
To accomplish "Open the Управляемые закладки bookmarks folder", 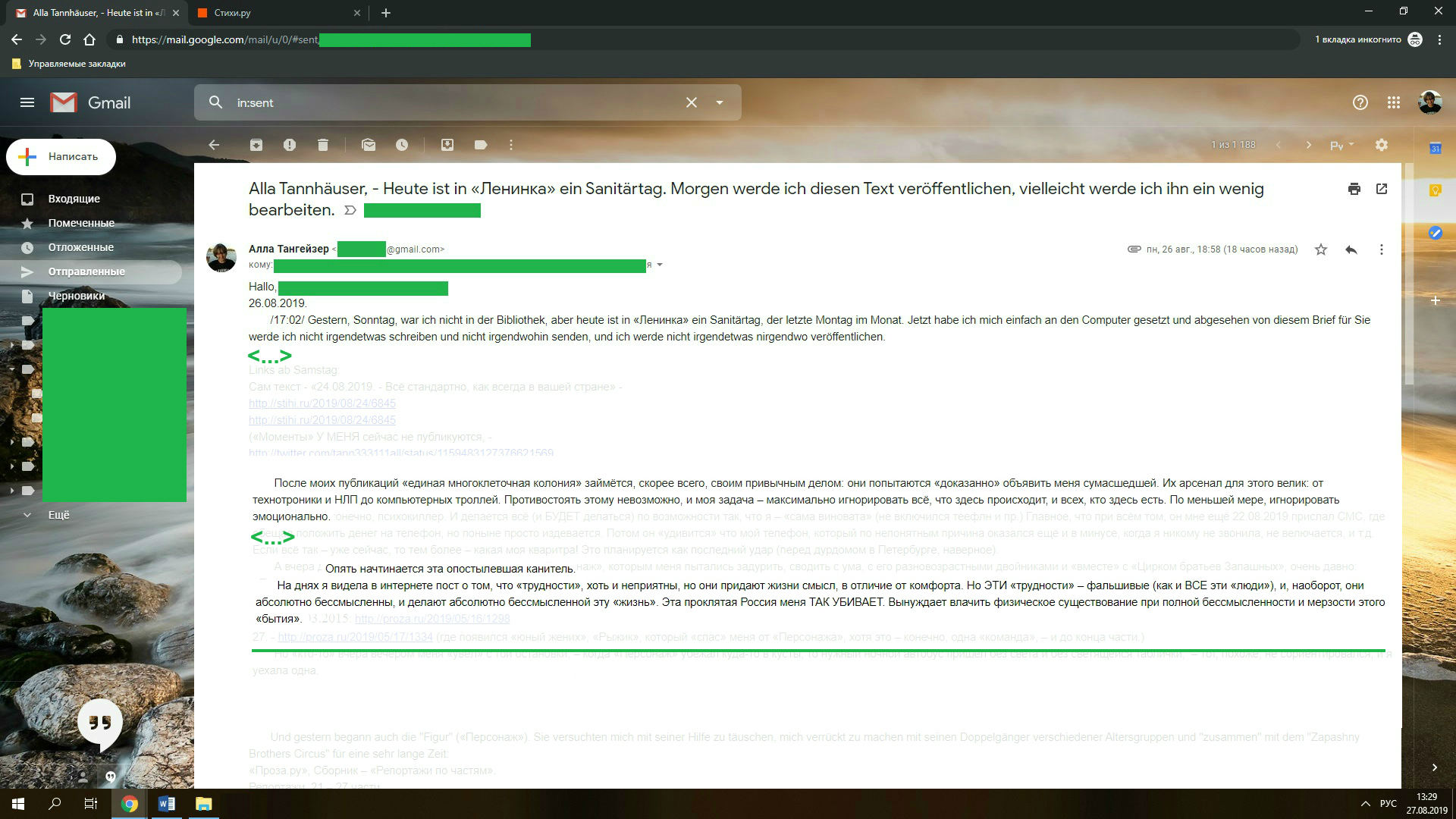I will (x=69, y=64).
